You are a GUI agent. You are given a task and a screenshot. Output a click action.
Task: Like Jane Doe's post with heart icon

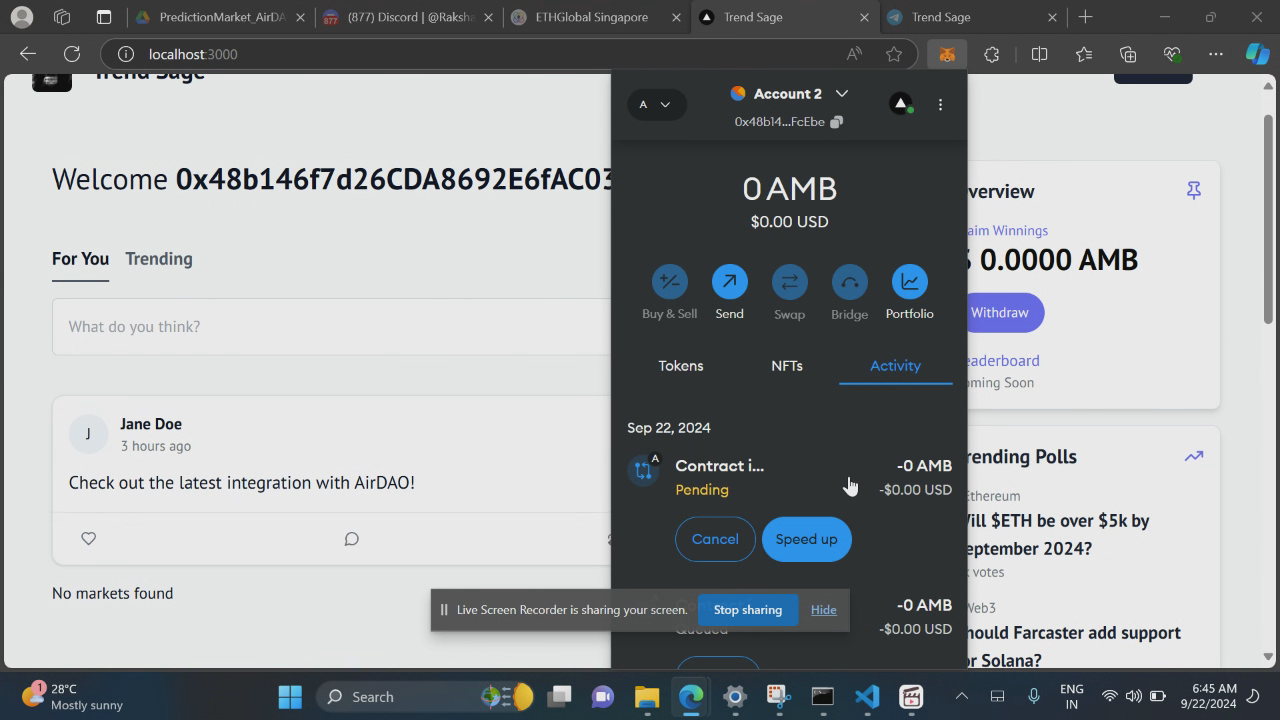pyautogui.click(x=89, y=539)
